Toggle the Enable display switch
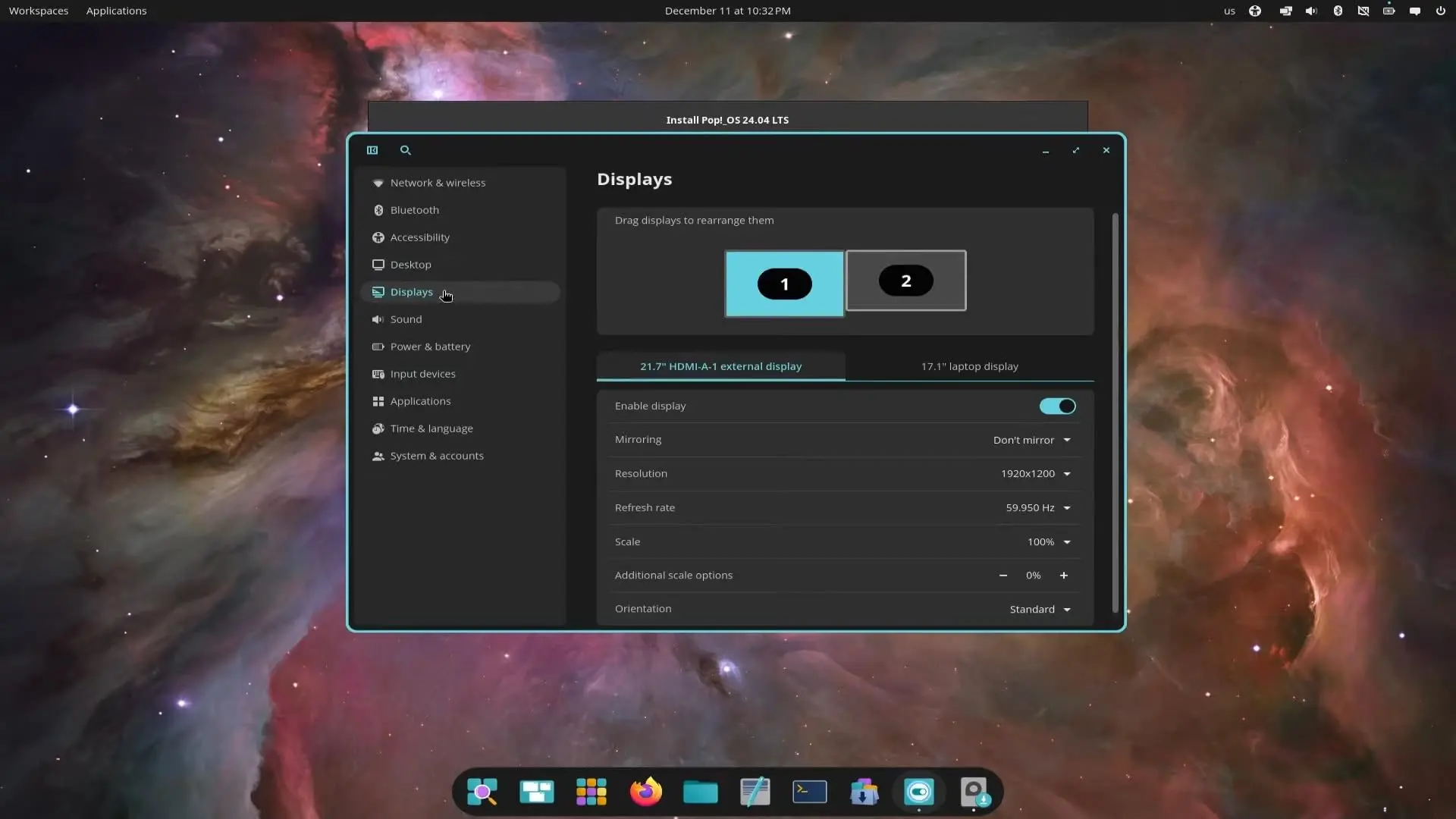 tap(1057, 406)
